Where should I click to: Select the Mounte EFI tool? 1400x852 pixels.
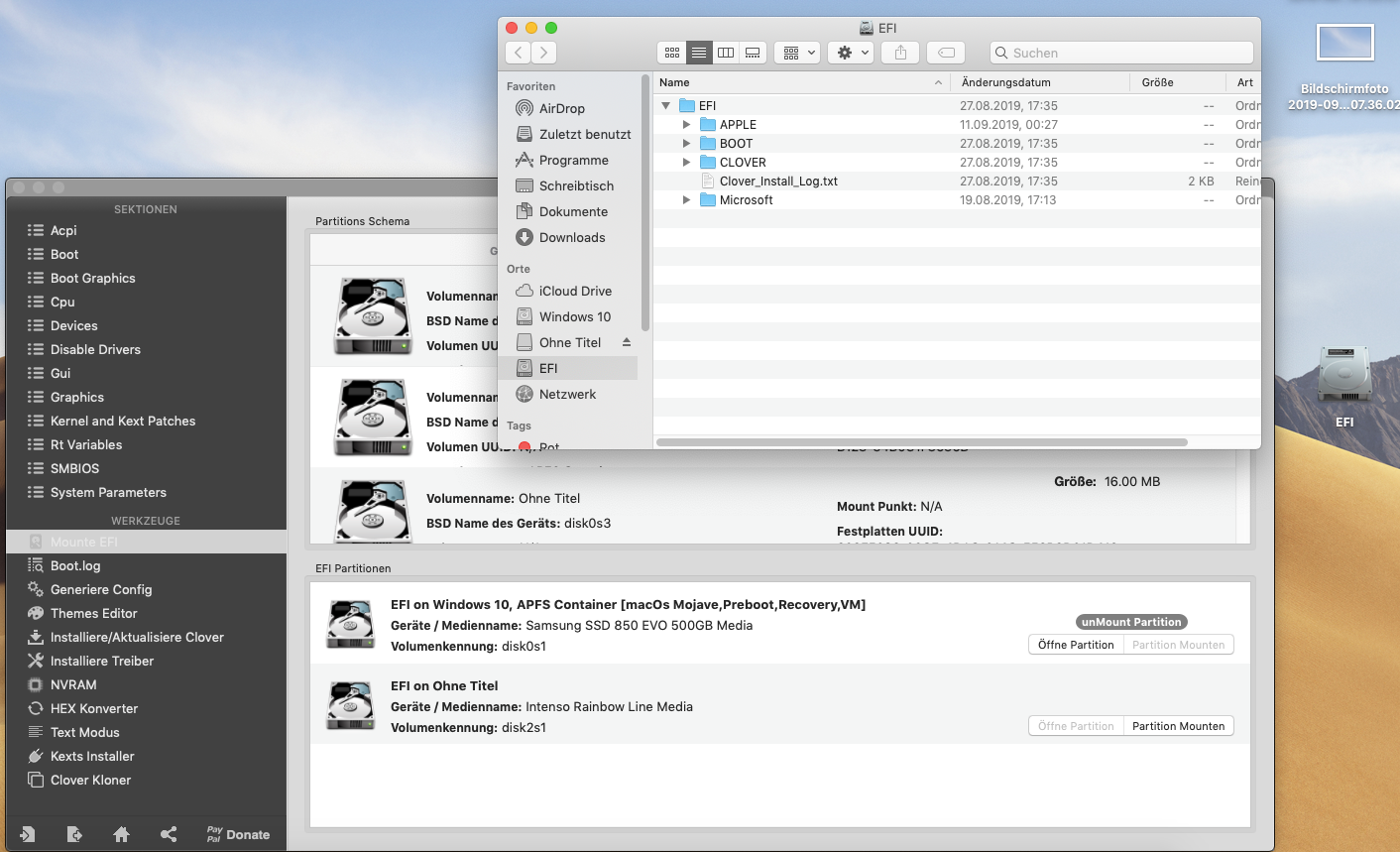pos(147,542)
